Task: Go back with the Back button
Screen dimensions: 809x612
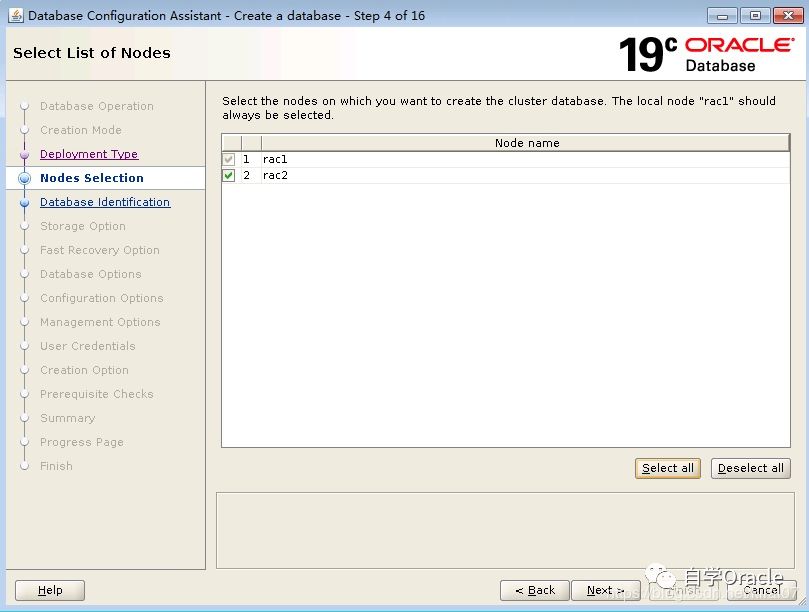Action: pyautogui.click(x=535, y=590)
